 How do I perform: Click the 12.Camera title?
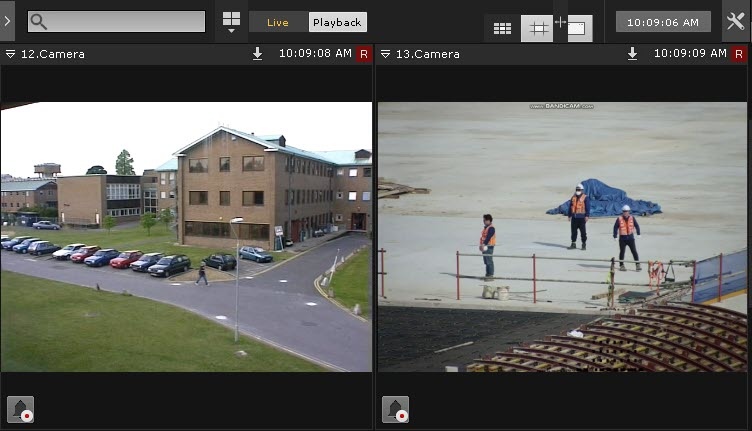coord(53,54)
